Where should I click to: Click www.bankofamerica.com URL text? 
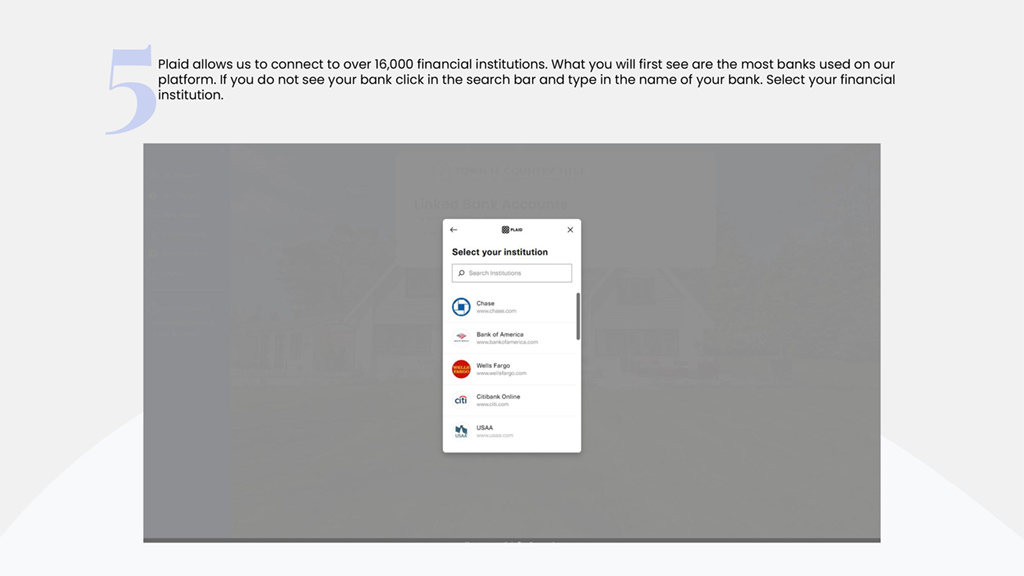click(507, 342)
